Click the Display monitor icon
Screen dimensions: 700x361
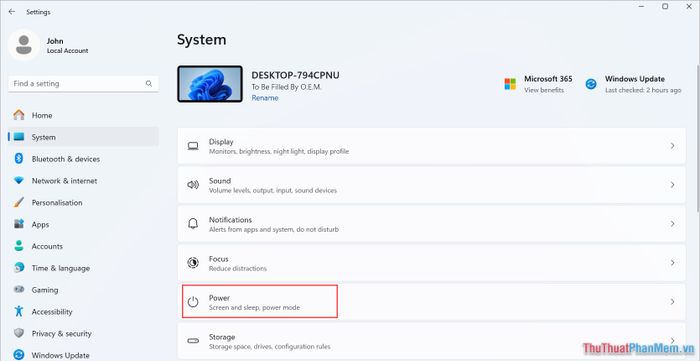[x=193, y=146]
